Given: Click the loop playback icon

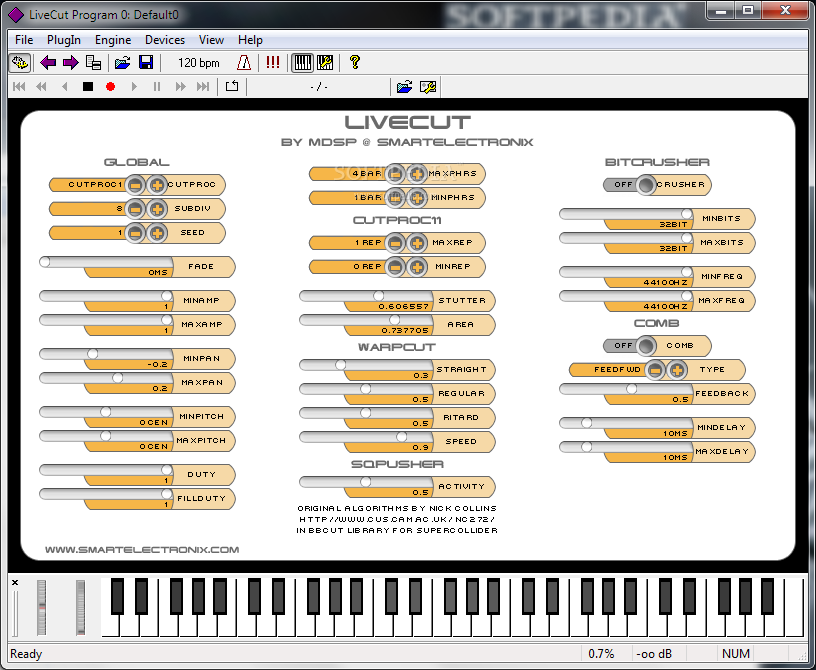Looking at the screenshot, I should pyautogui.click(x=232, y=86).
